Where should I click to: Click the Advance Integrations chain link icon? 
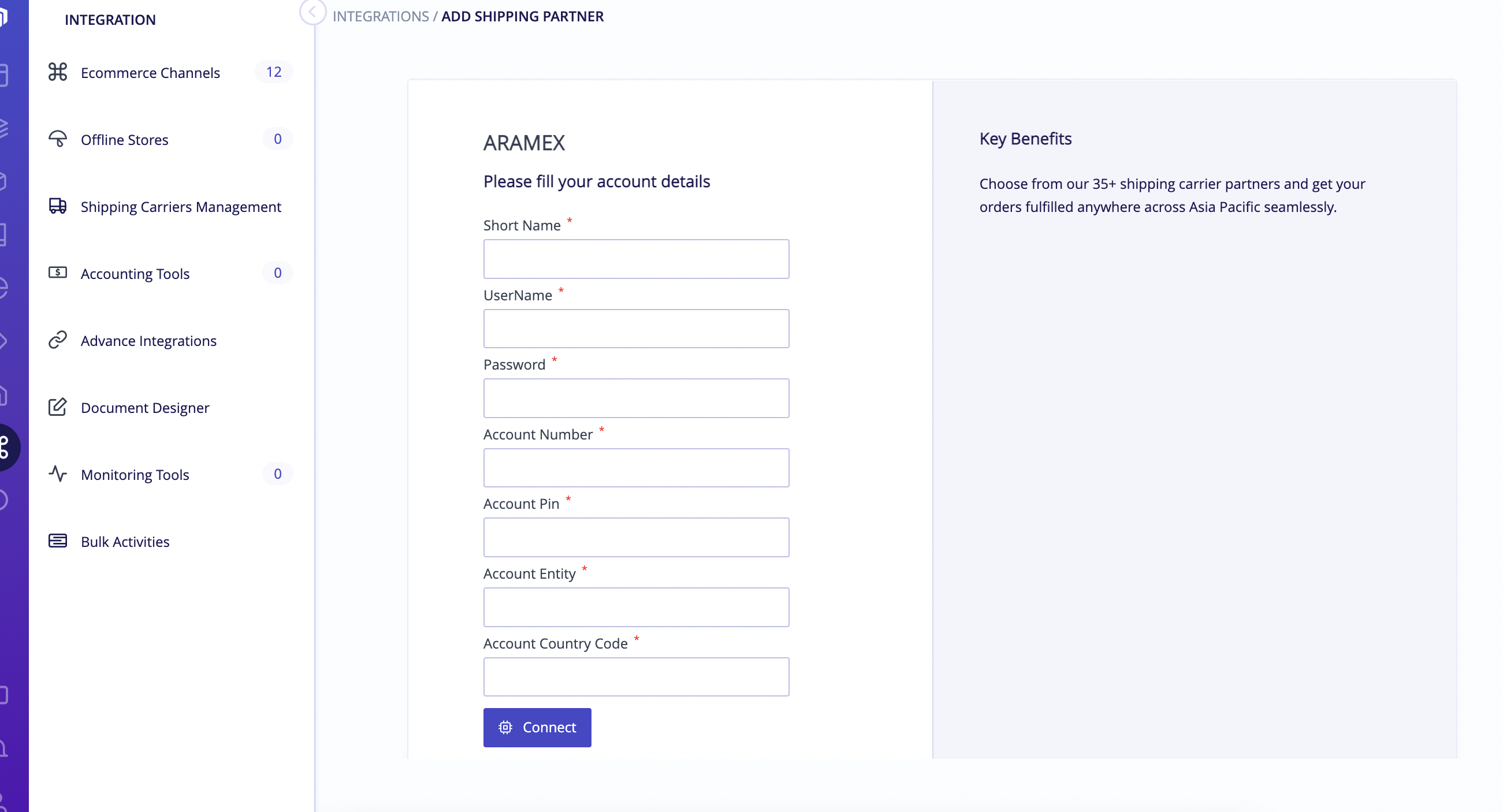58,340
